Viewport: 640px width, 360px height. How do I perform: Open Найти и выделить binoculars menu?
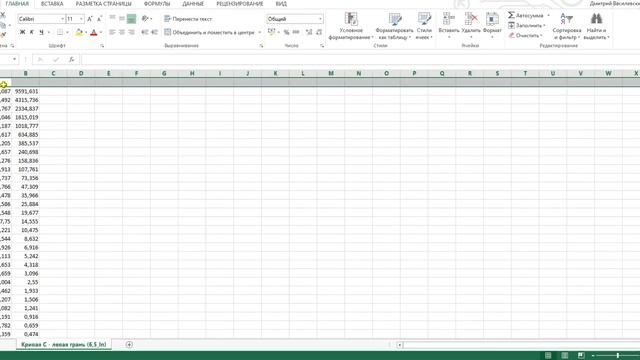tap(596, 26)
